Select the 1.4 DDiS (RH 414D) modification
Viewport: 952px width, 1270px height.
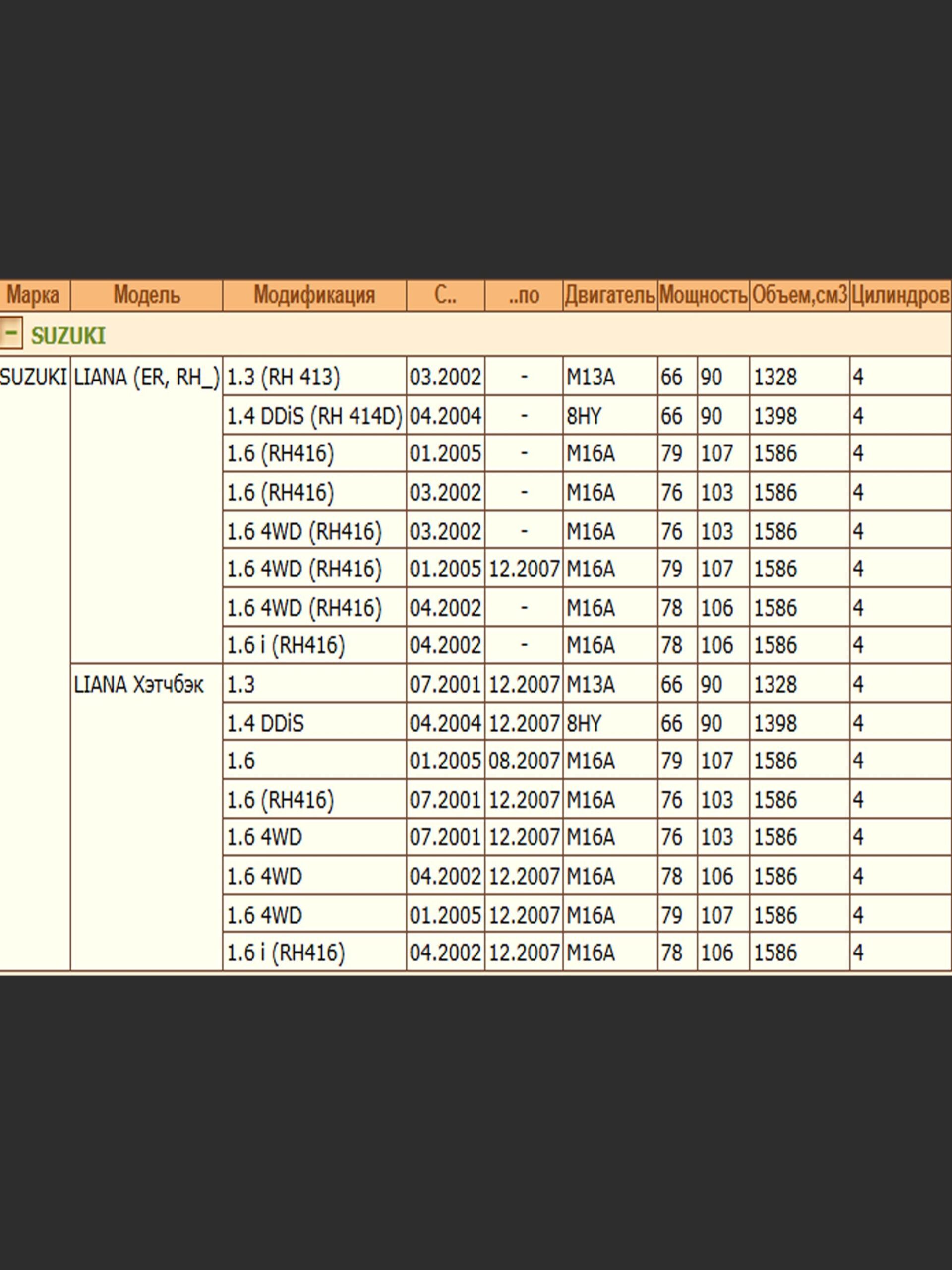click(x=314, y=416)
